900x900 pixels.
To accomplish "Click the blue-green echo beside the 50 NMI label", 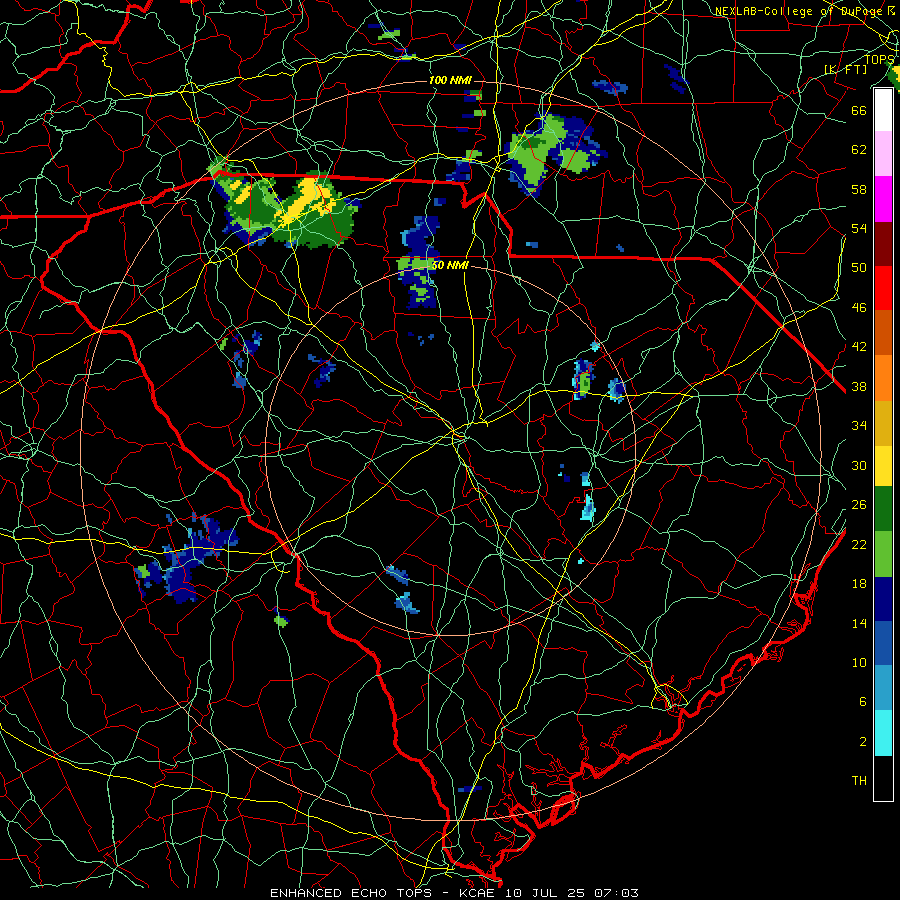I will pyautogui.click(x=419, y=261).
